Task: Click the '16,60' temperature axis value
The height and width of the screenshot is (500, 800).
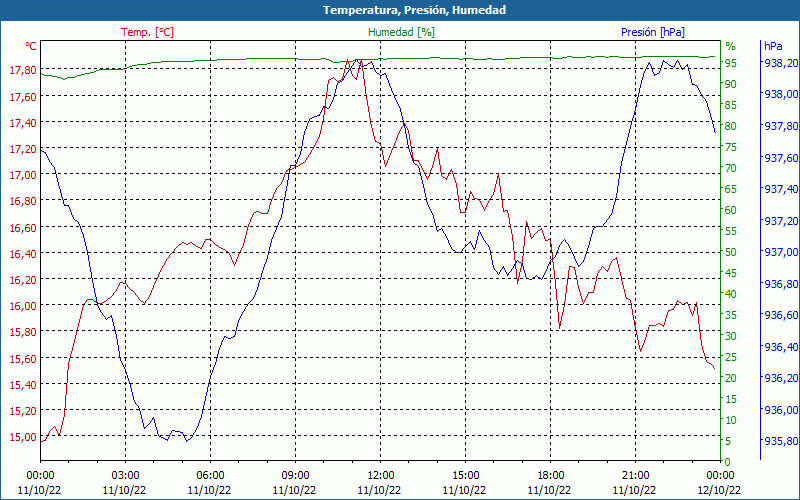Action: 23,228
